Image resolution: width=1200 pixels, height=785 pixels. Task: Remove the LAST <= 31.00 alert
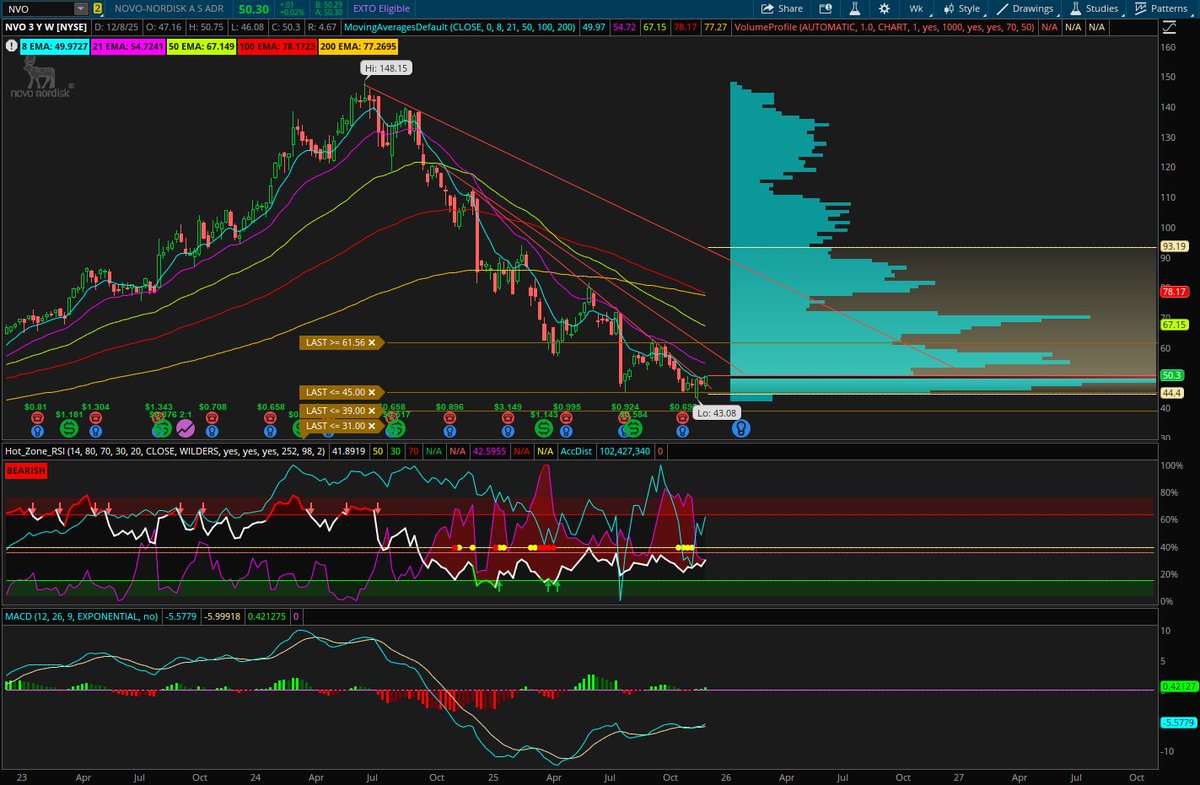(x=371, y=426)
